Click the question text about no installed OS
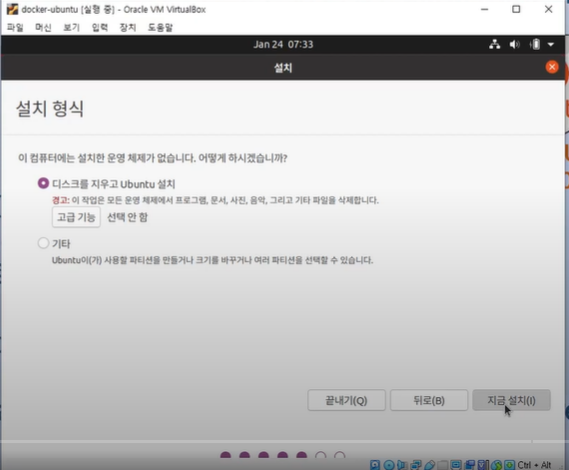 pos(153,158)
